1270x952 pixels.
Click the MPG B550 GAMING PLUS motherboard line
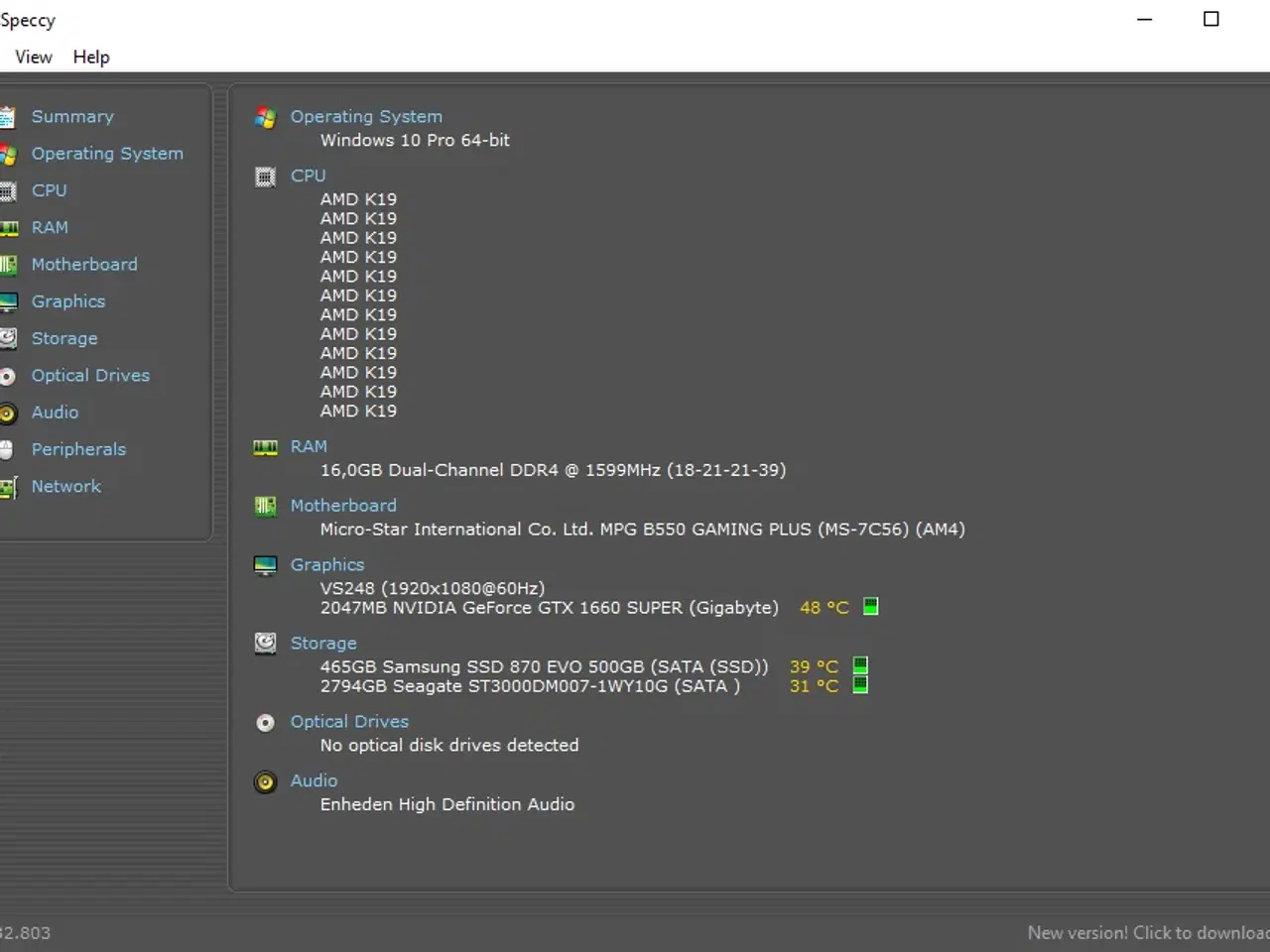point(642,530)
